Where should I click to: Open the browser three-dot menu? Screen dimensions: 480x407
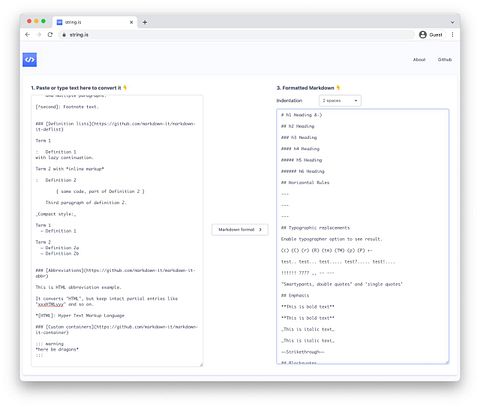point(452,35)
